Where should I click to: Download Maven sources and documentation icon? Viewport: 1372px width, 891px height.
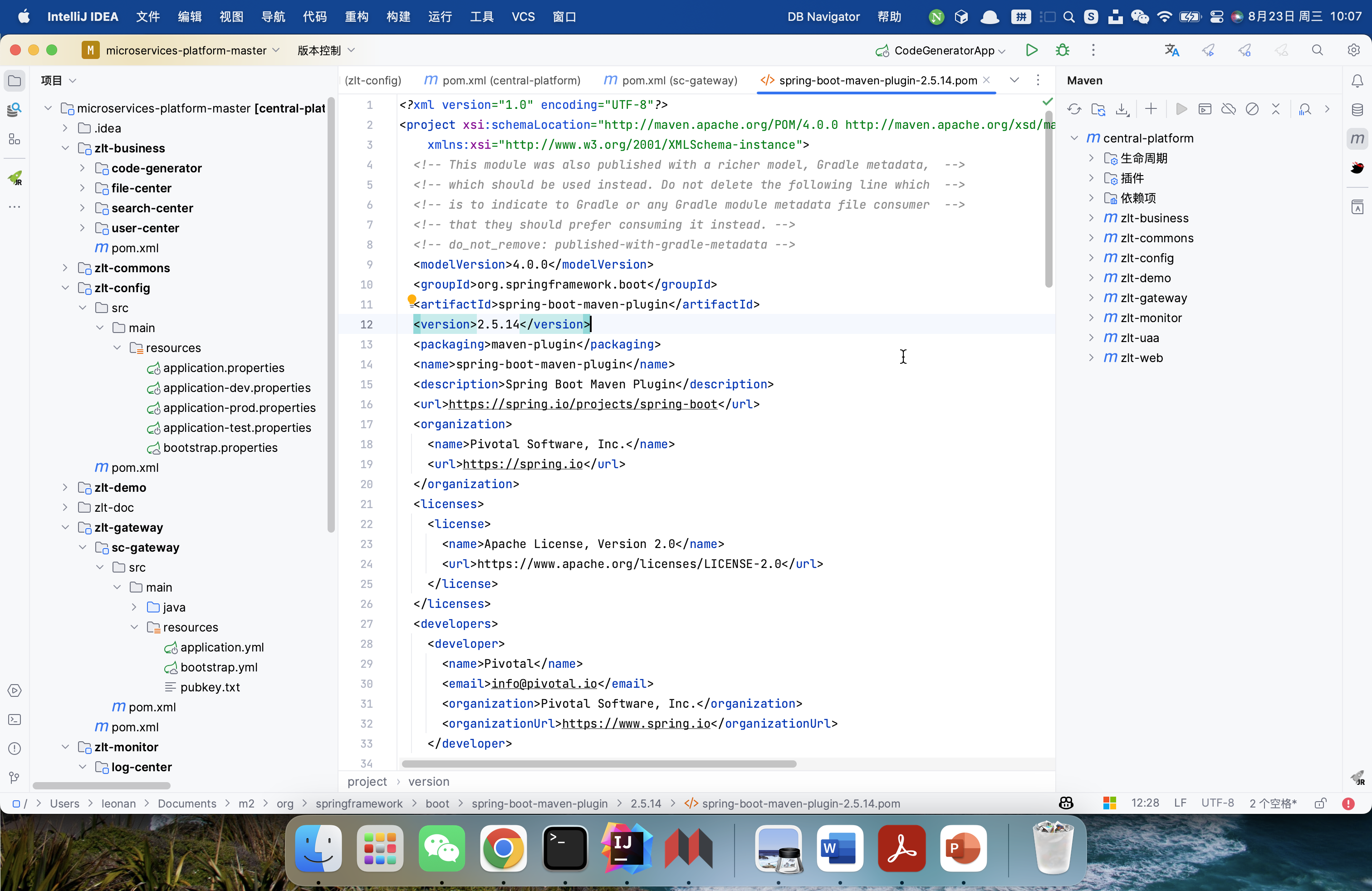pyautogui.click(x=1122, y=109)
